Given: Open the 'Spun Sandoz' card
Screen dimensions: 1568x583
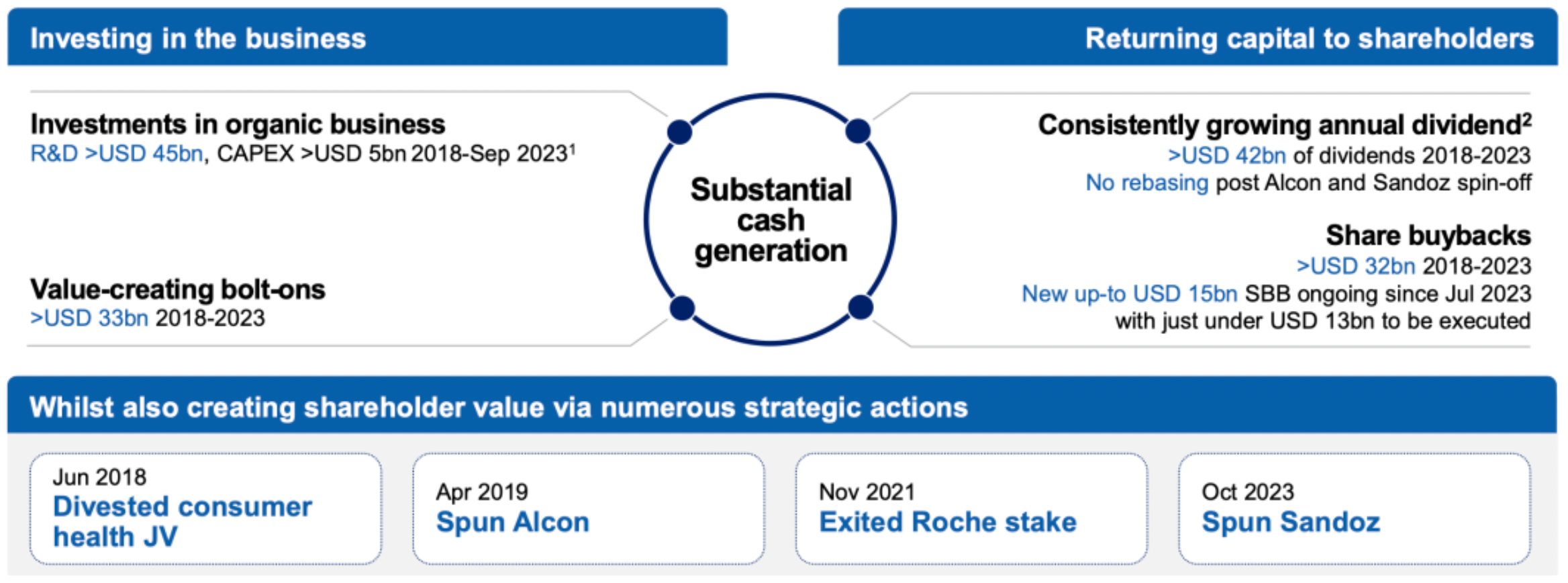Looking at the screenshot, I should 1354,508.
